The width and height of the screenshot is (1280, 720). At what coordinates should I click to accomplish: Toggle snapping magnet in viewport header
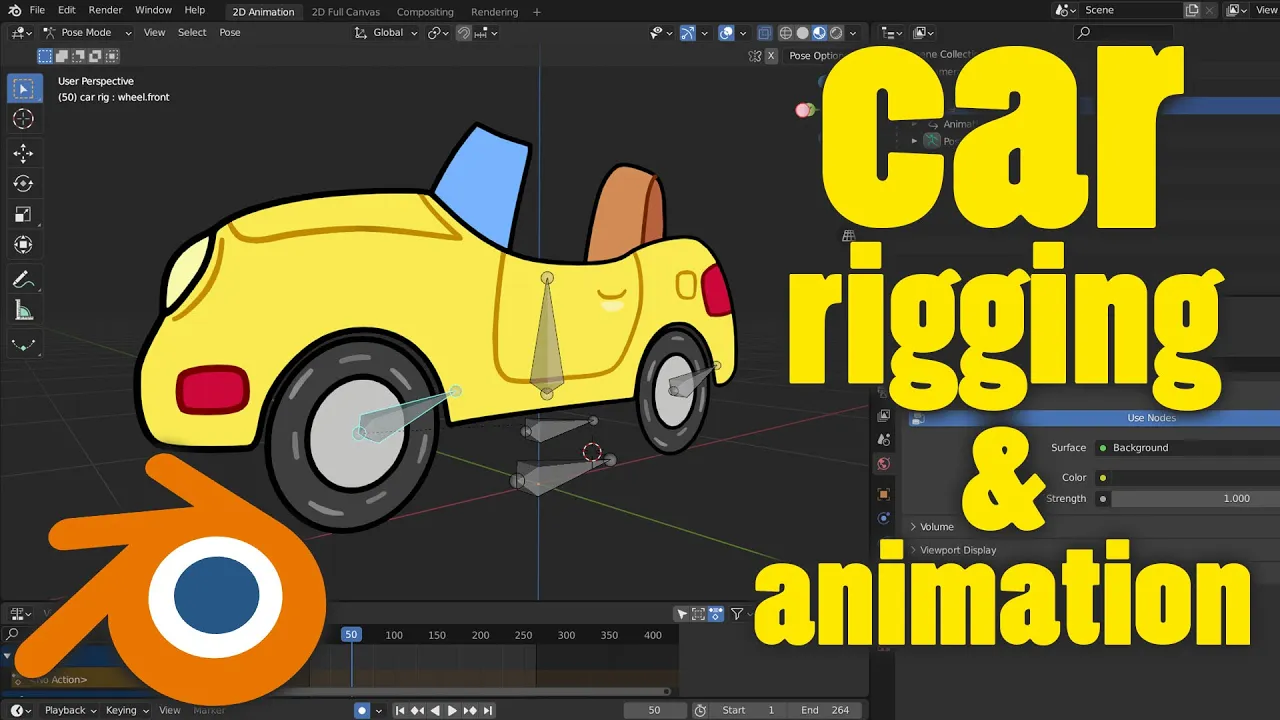click(463, 32)
